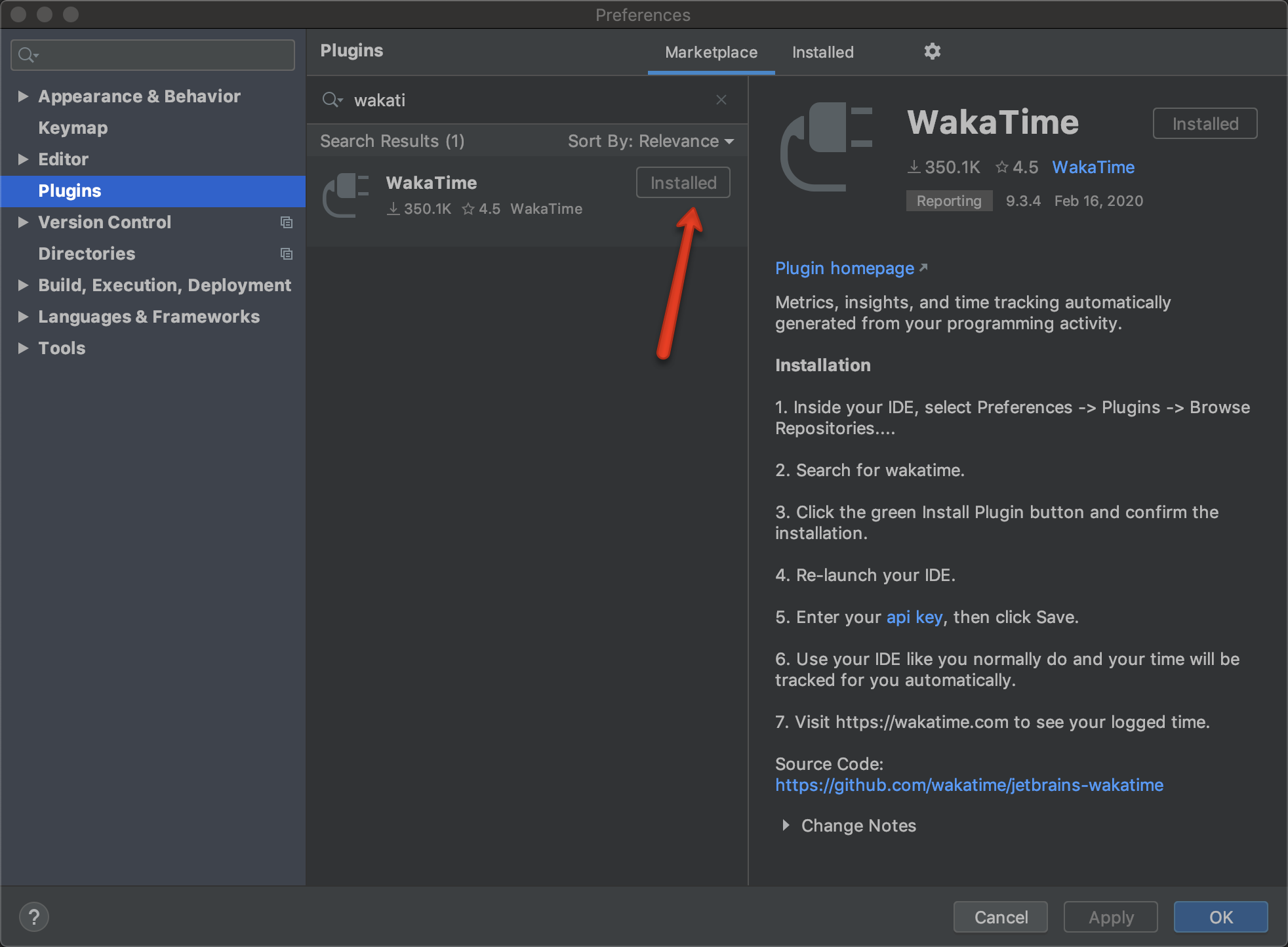Click the magnifier icon in plugins search bar

pos(332,100)
